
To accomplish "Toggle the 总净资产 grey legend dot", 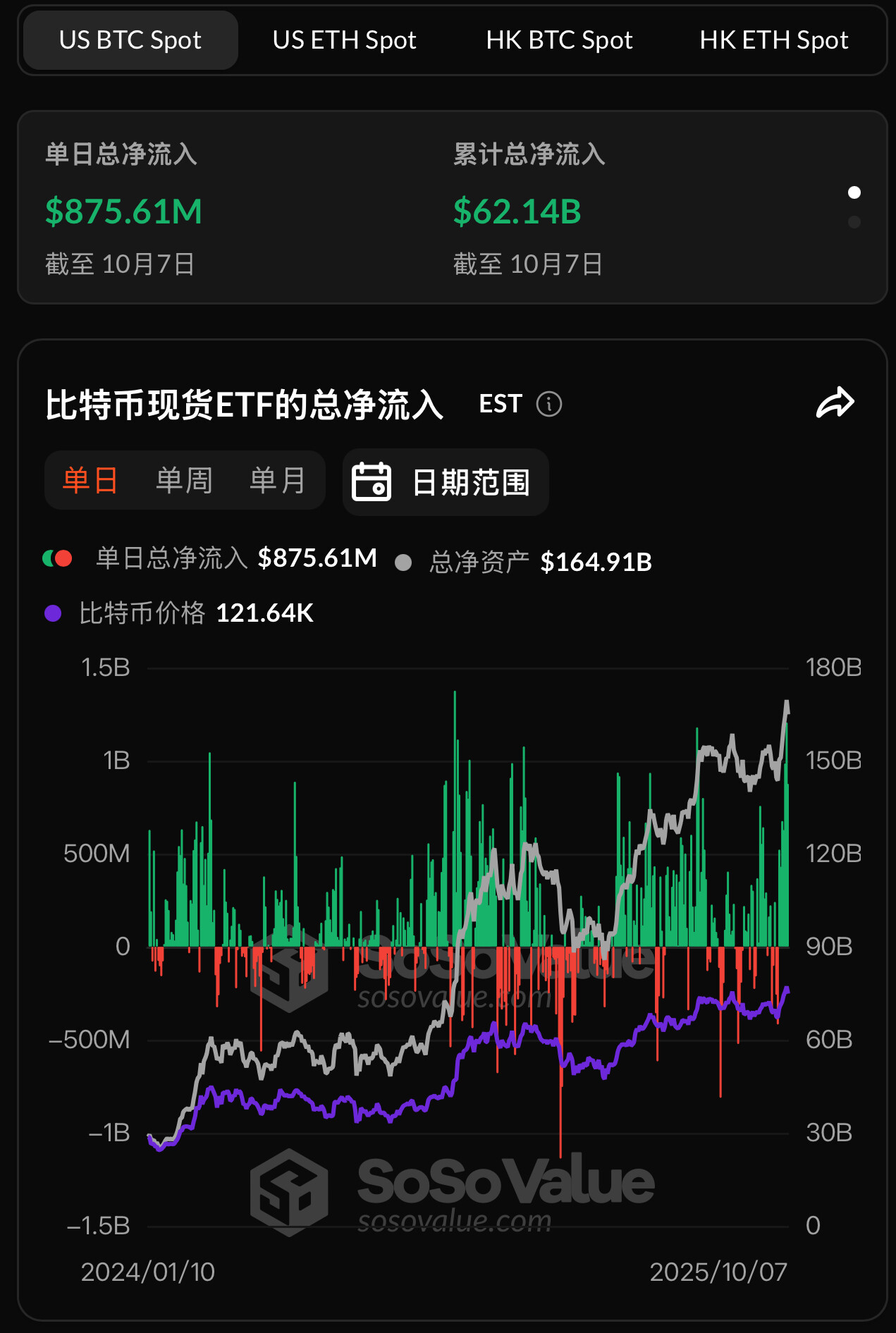I will (403, 562).
